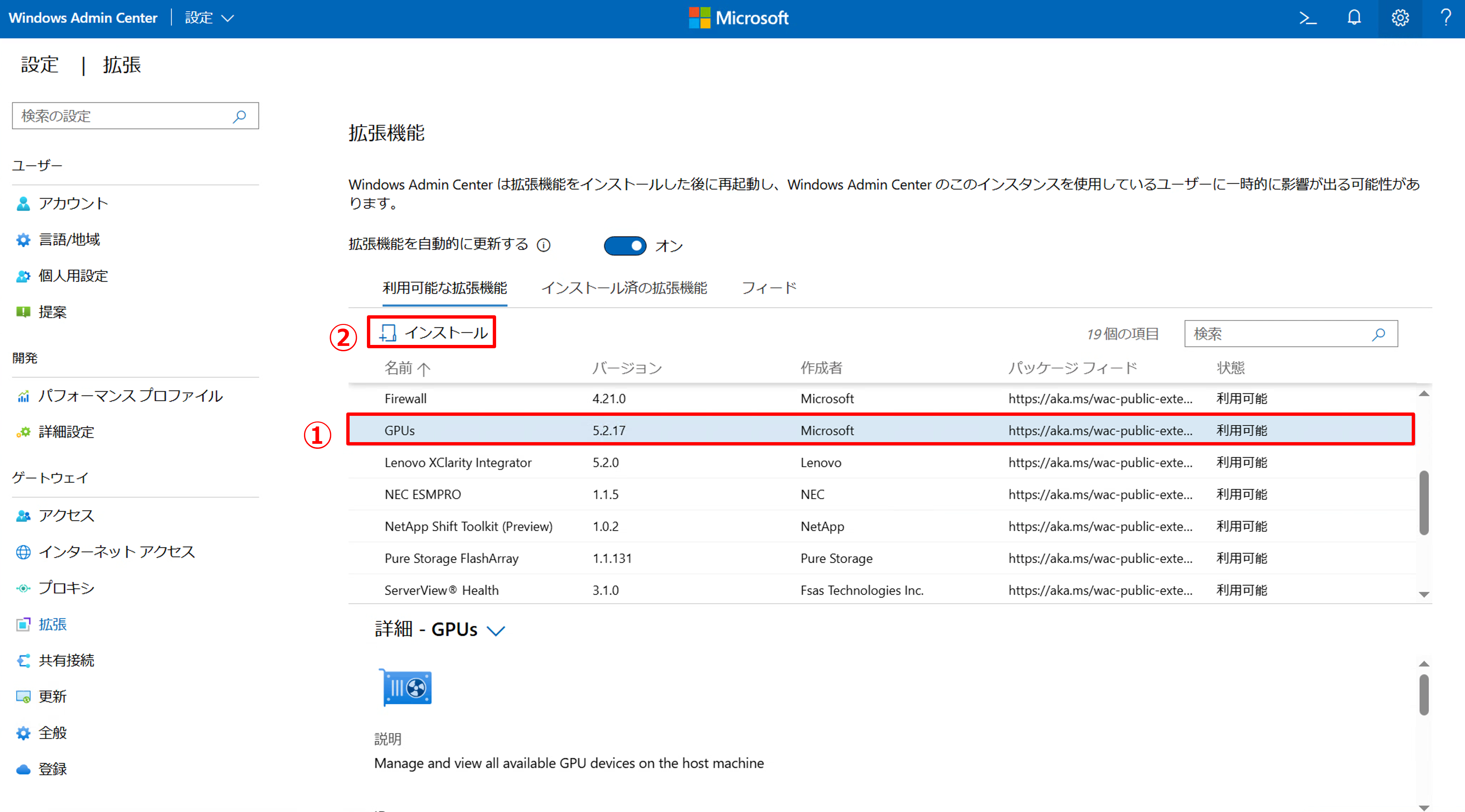The image size is (1465, 812).
Task: Click the GPU card icon in details
Action: pos(405,687)
